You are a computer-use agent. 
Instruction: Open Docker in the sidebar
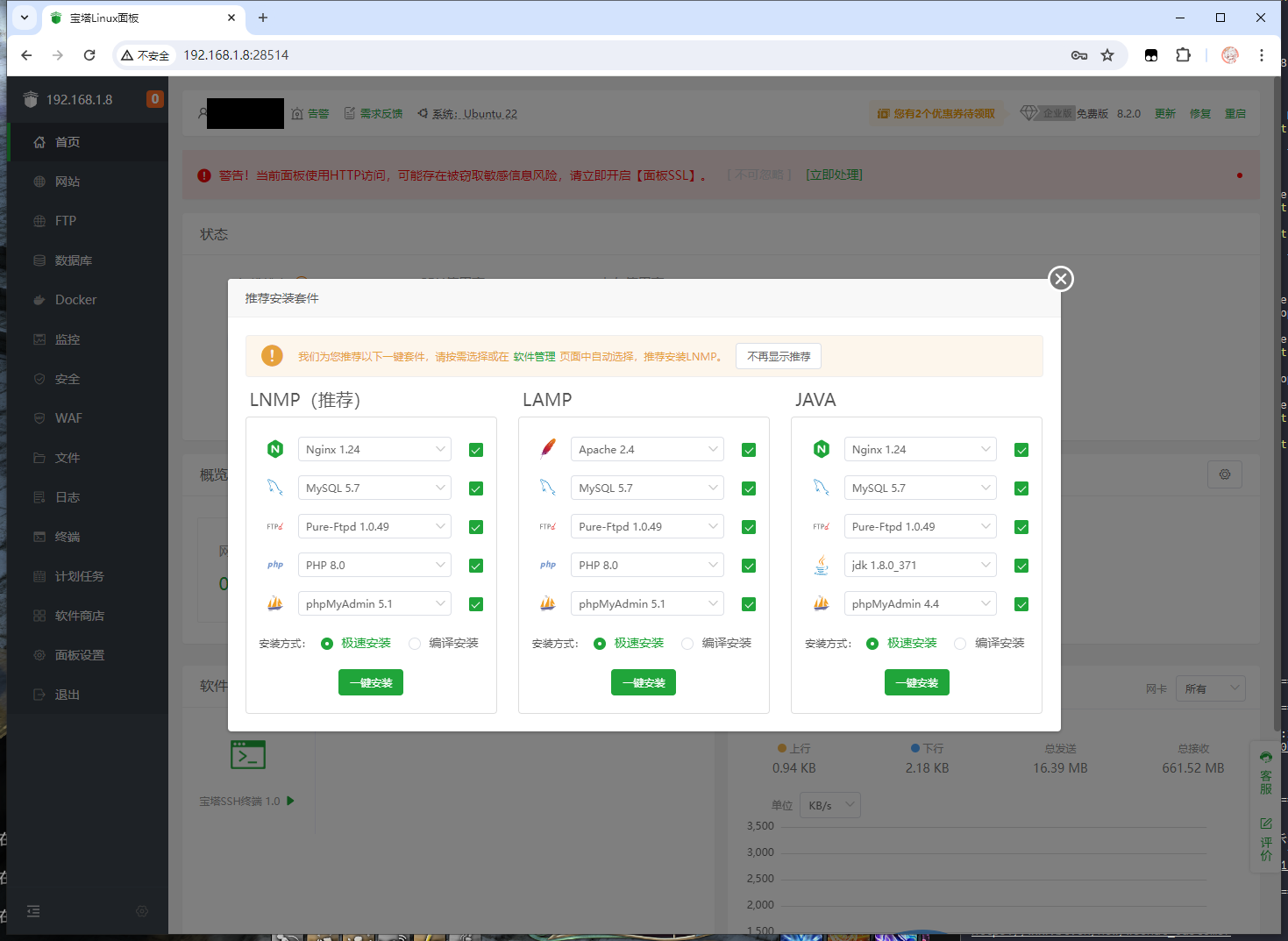(88, 300)
